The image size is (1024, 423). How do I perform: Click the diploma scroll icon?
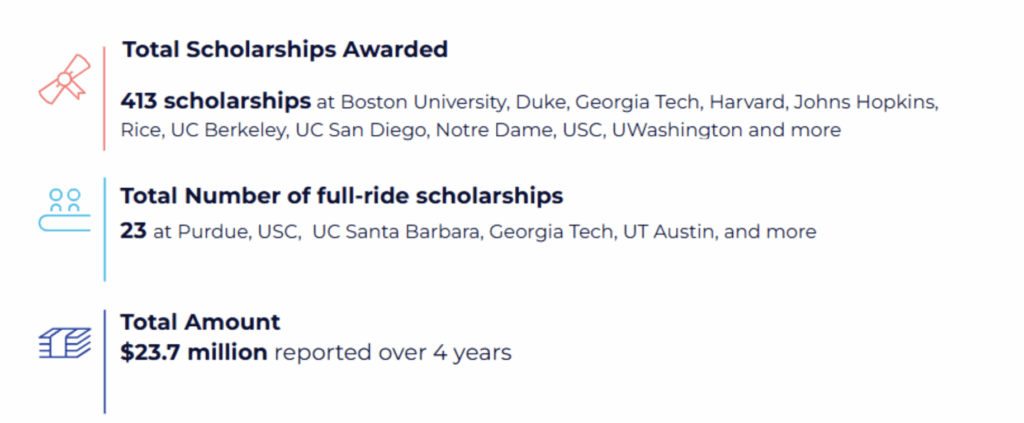coord(65,79)
